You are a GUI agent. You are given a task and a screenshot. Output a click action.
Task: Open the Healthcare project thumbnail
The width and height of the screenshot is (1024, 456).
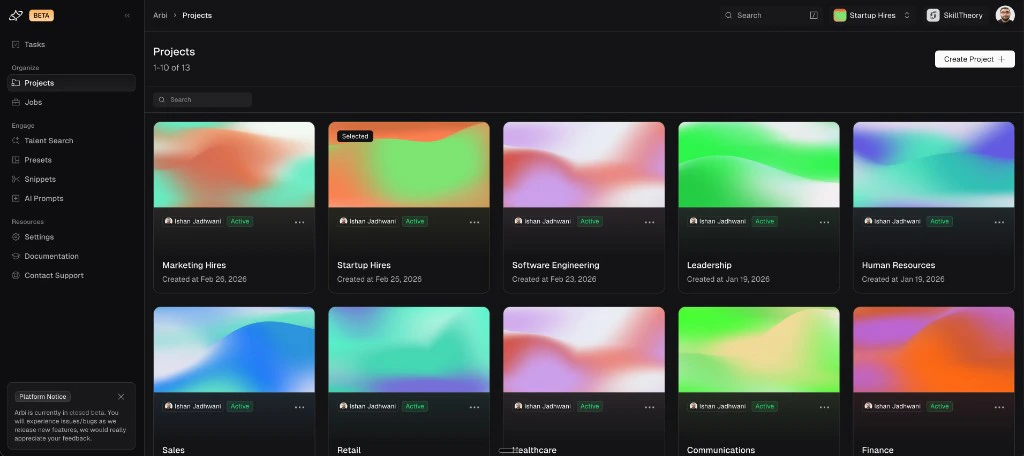[x=584, y=350]
